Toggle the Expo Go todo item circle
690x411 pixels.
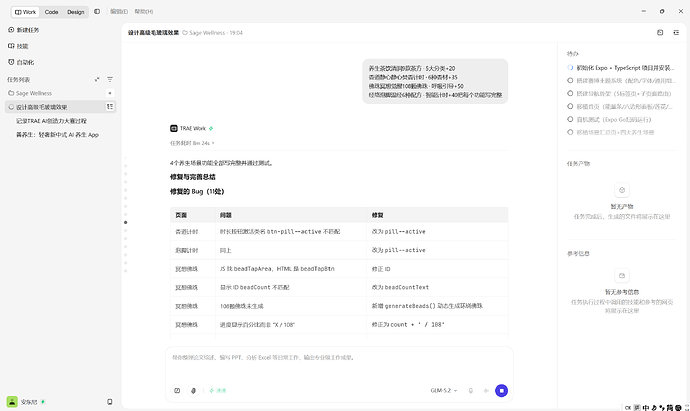(570, 119)
